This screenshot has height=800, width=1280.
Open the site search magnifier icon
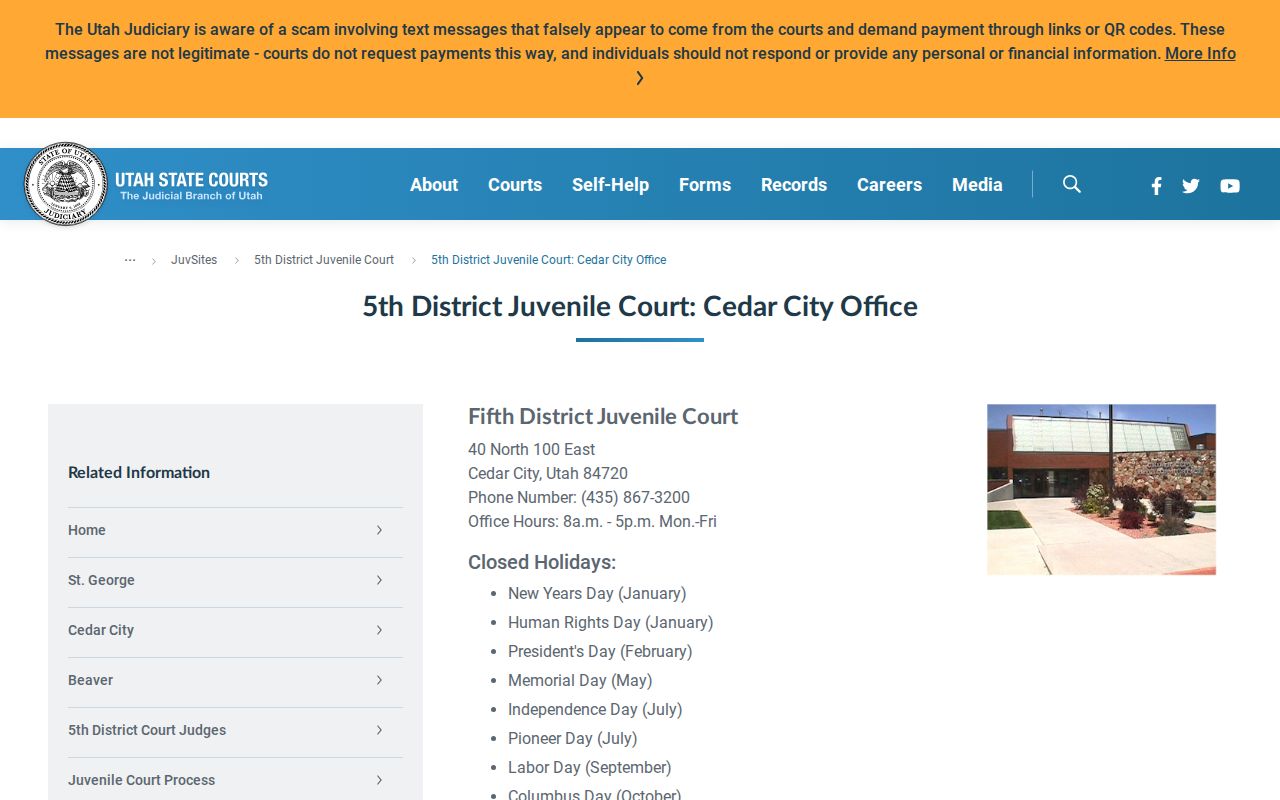point(1072,184)
